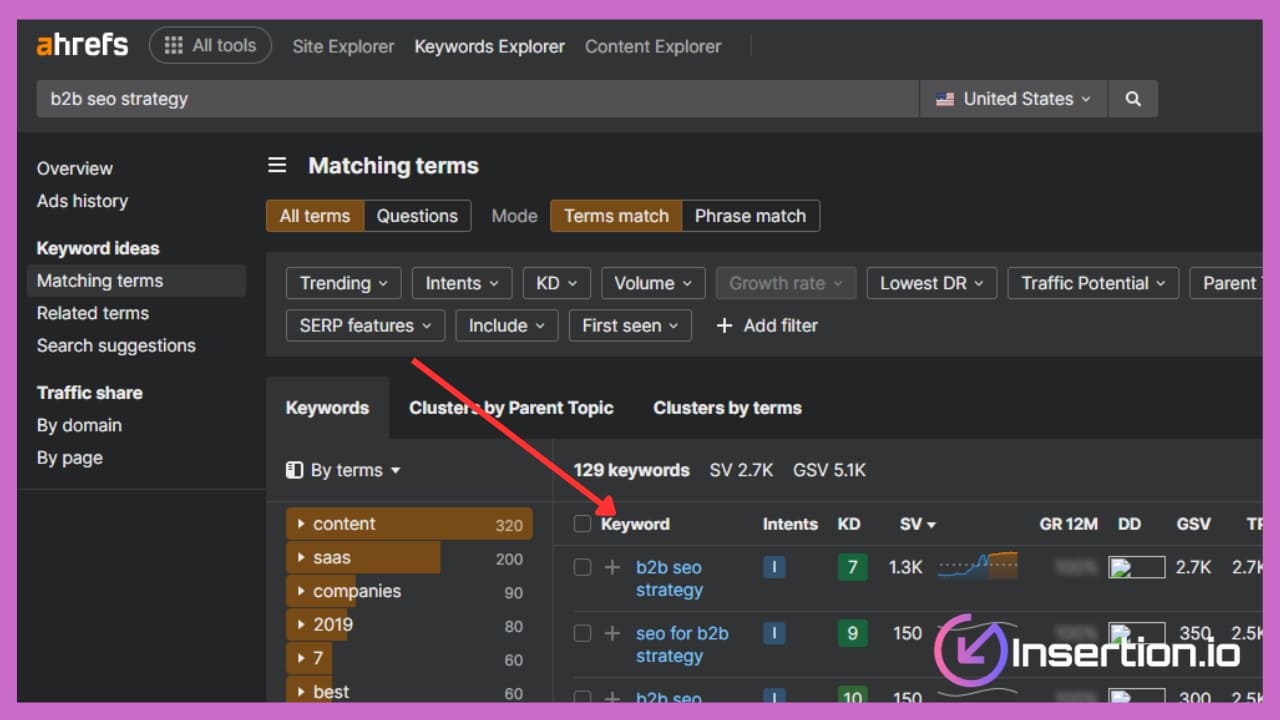
Task: Open the United States country dropdown
Action: [x=1013, y=99]
